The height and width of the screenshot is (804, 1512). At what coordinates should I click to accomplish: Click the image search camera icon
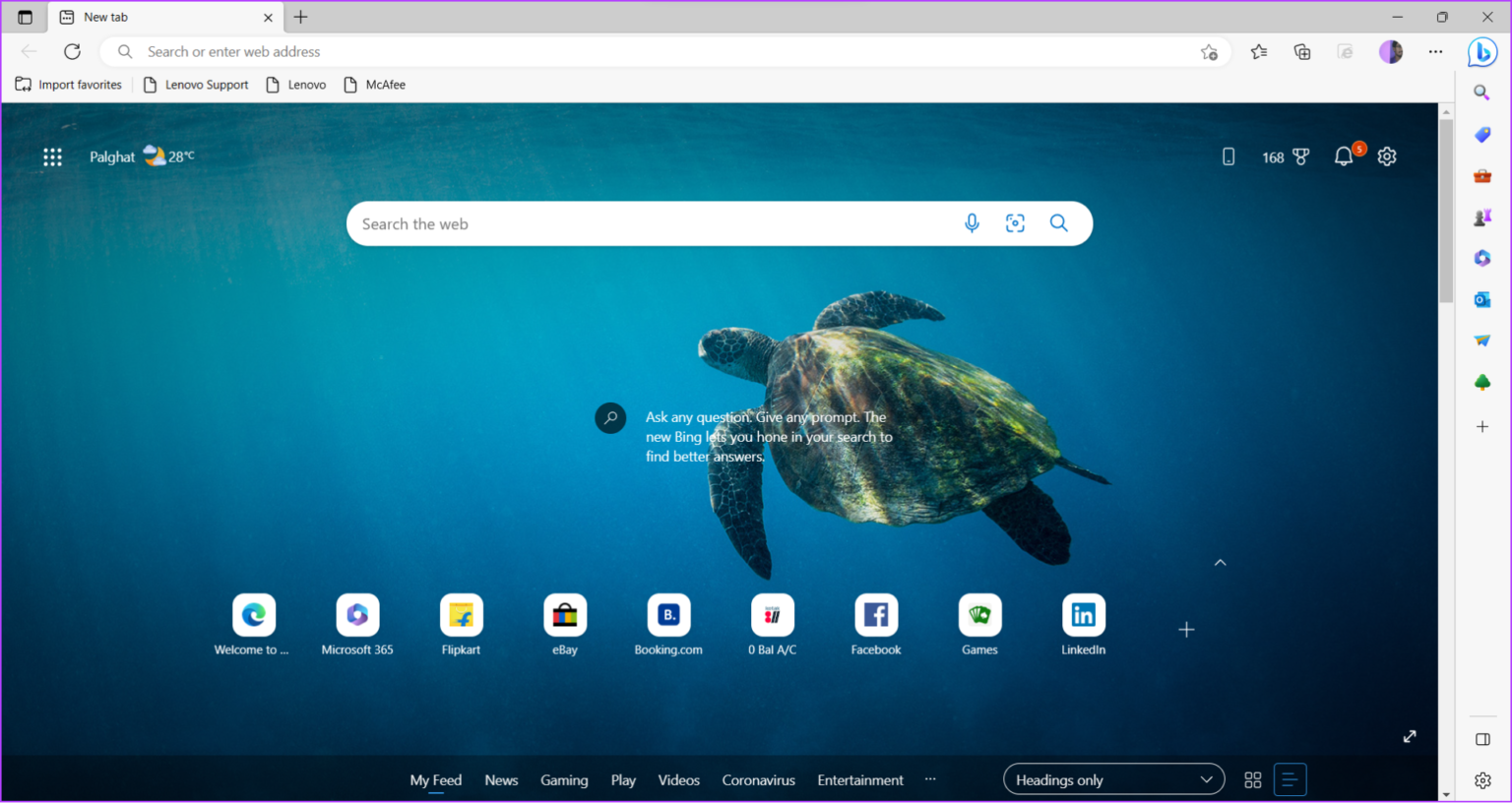1015,223
